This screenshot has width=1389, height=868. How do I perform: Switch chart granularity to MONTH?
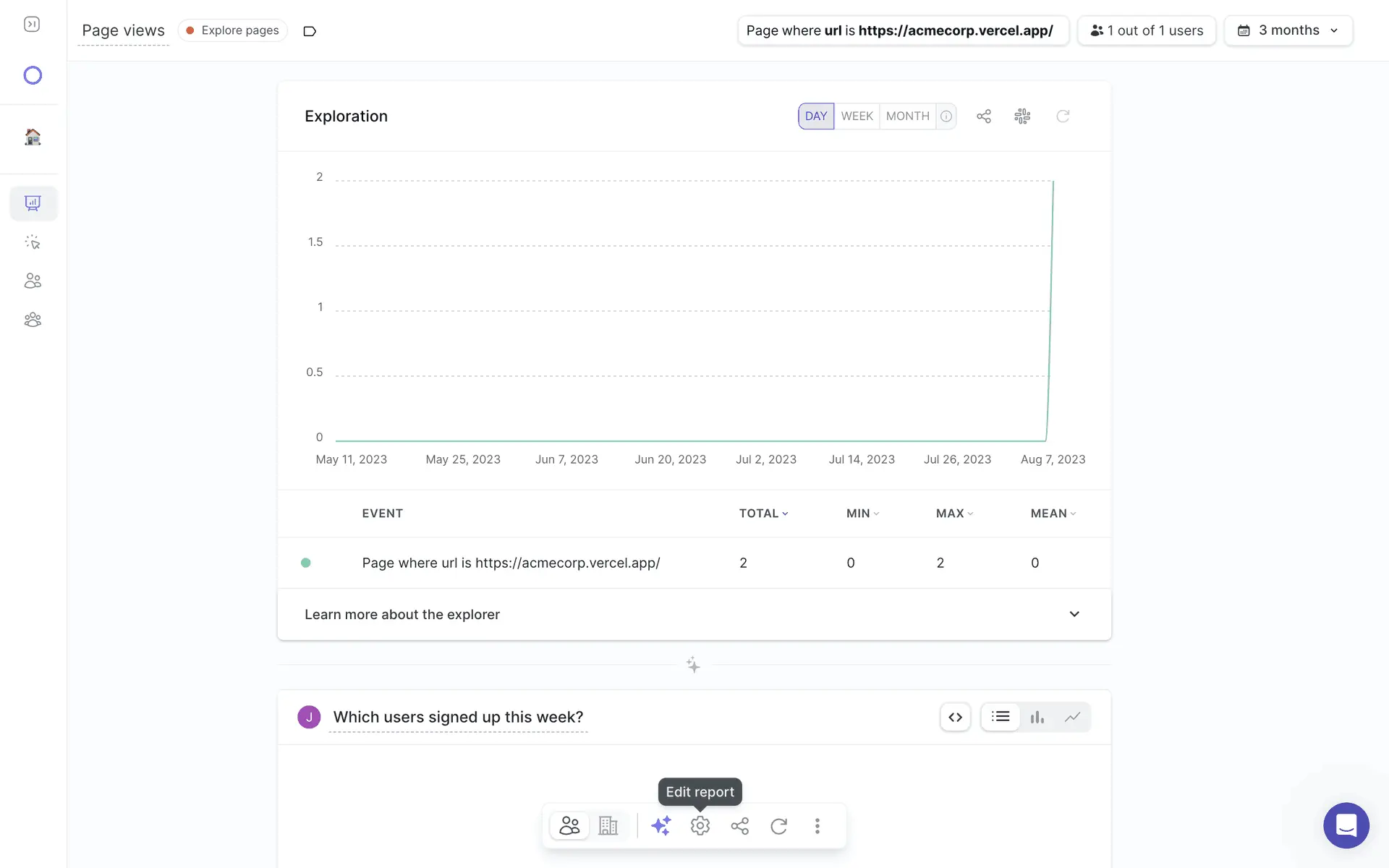[907, 116]
